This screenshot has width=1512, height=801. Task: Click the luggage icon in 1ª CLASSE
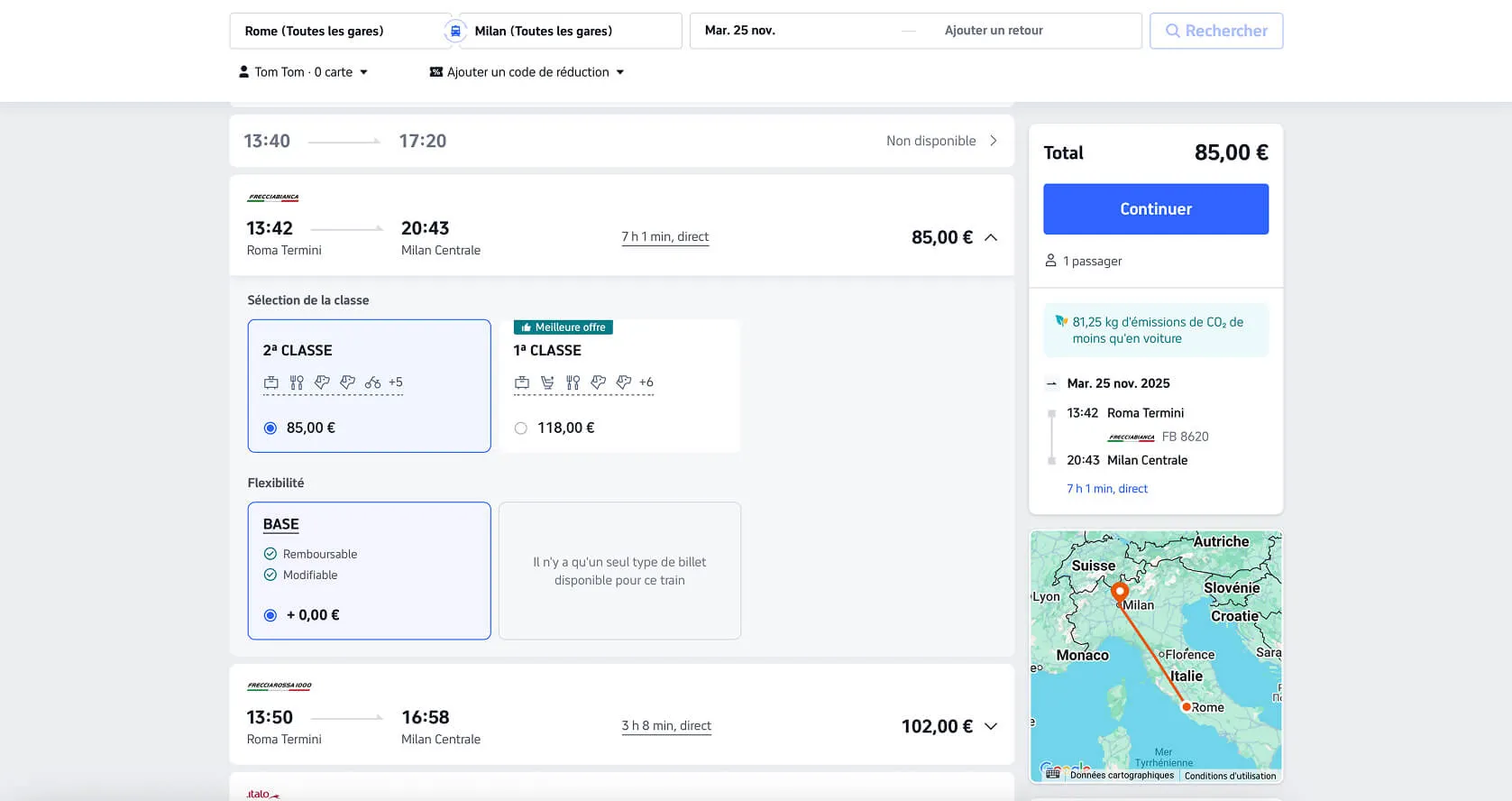(521, 382)
